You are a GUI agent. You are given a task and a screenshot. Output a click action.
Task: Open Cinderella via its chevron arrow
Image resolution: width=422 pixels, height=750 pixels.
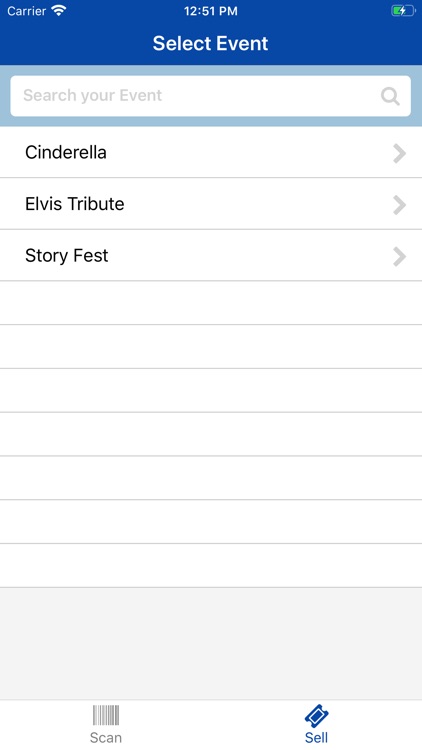click(x=400, y=154)
